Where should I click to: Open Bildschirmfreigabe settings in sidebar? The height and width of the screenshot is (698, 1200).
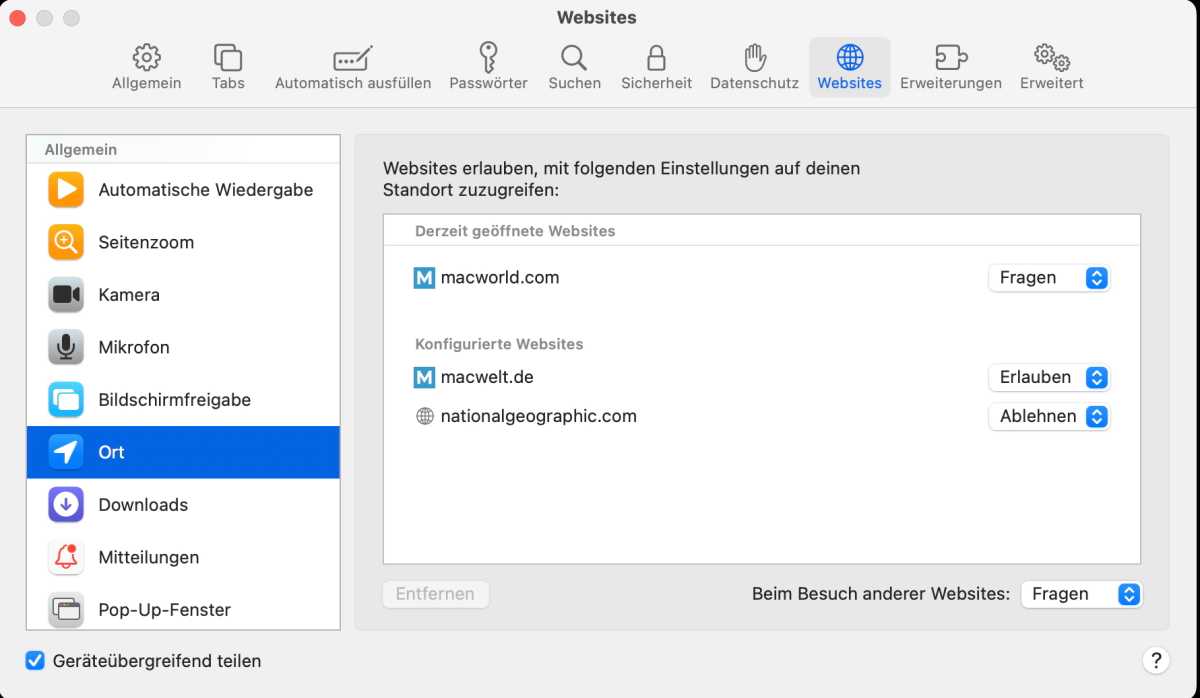[x=174, y=400]
